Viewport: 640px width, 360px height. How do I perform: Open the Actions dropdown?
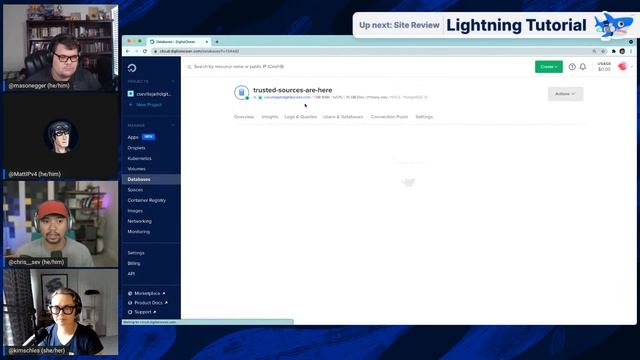point(565,94)
